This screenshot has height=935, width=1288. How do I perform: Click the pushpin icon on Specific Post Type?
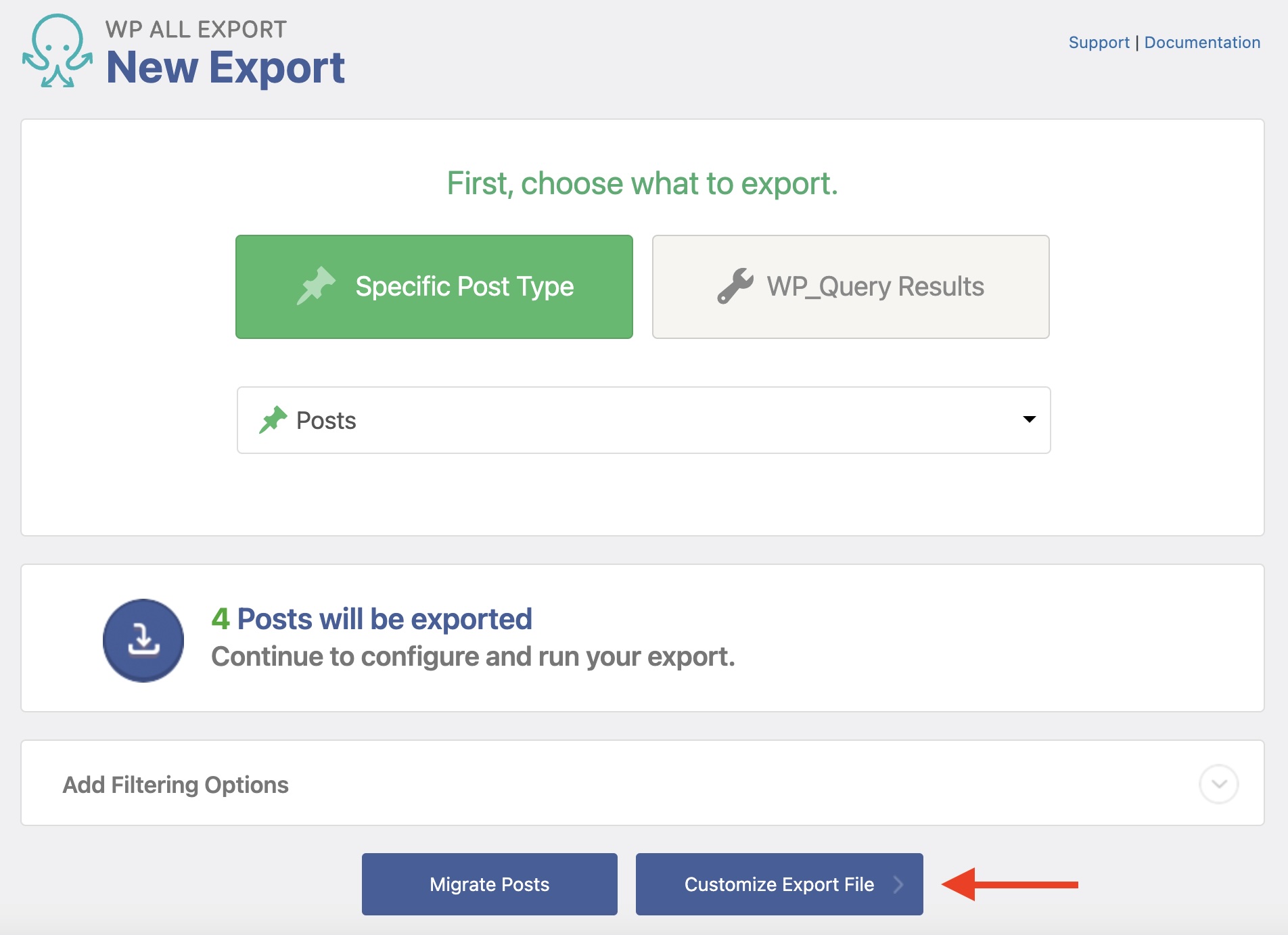coord(316,286)
